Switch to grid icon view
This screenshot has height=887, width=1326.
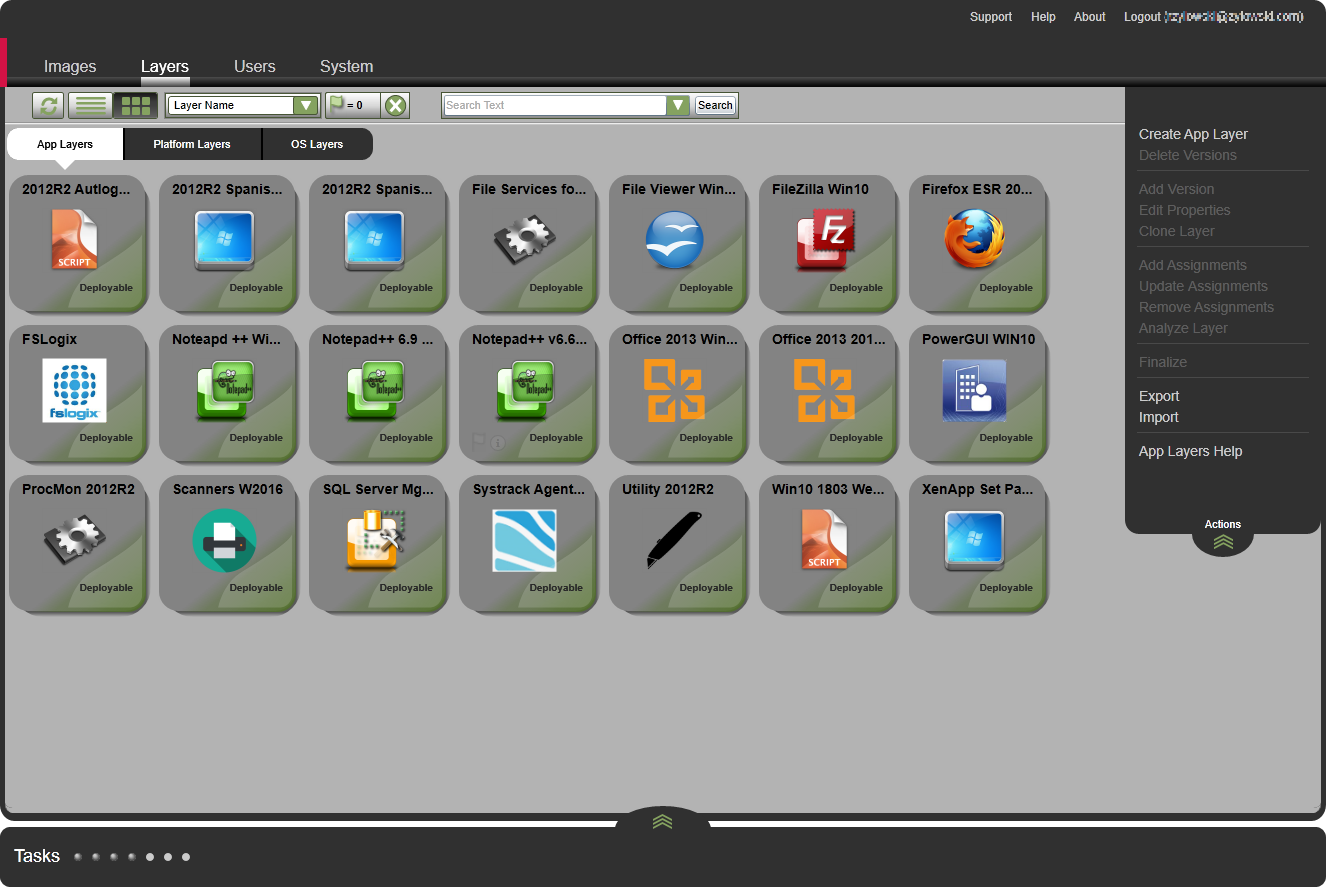pyautogui.click(x=135, y=105)
